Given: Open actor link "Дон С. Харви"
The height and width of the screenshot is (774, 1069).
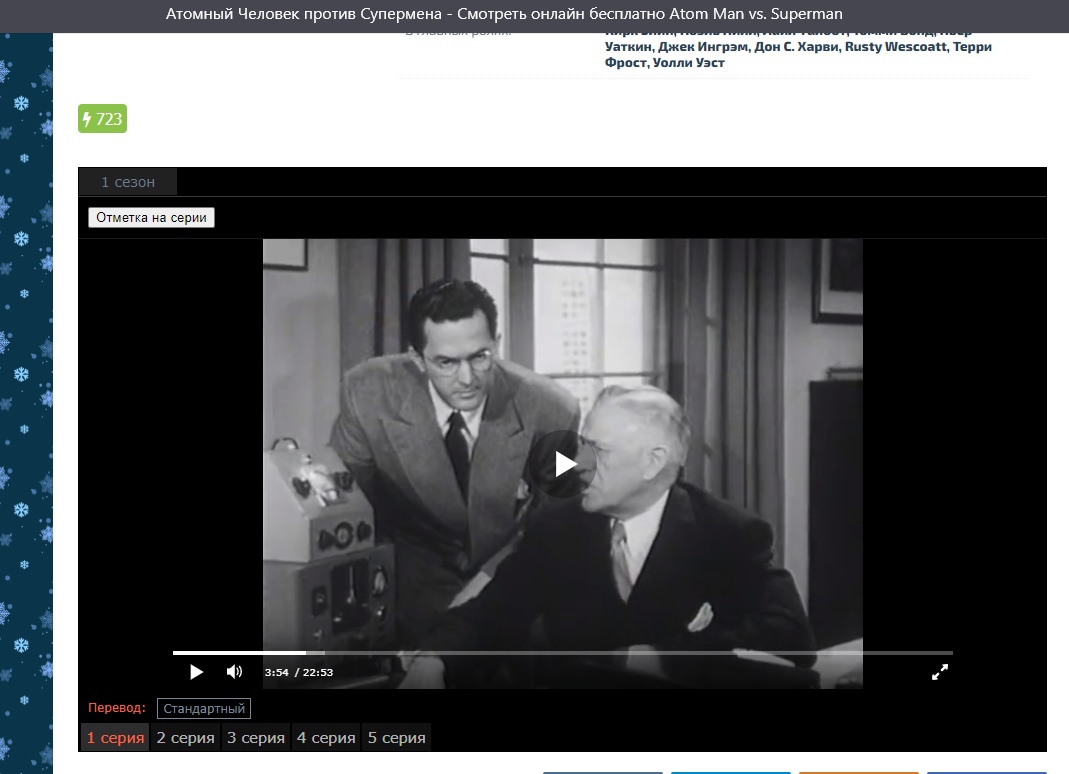Looking at the screenshot, I should point(796,47).
